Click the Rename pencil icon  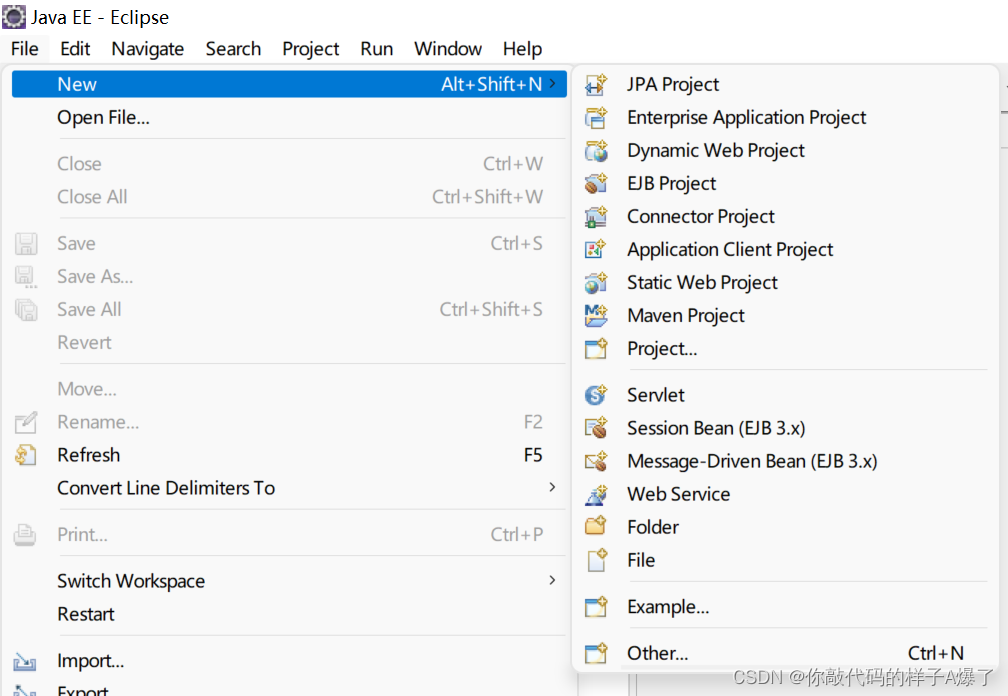[x=26, y=422]
